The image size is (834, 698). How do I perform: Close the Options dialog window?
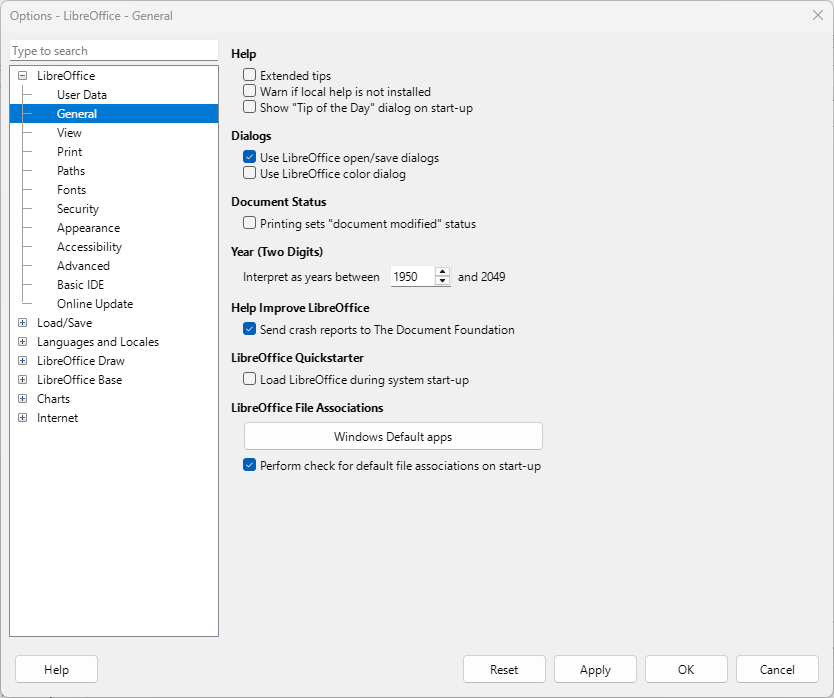coord(818,15)
